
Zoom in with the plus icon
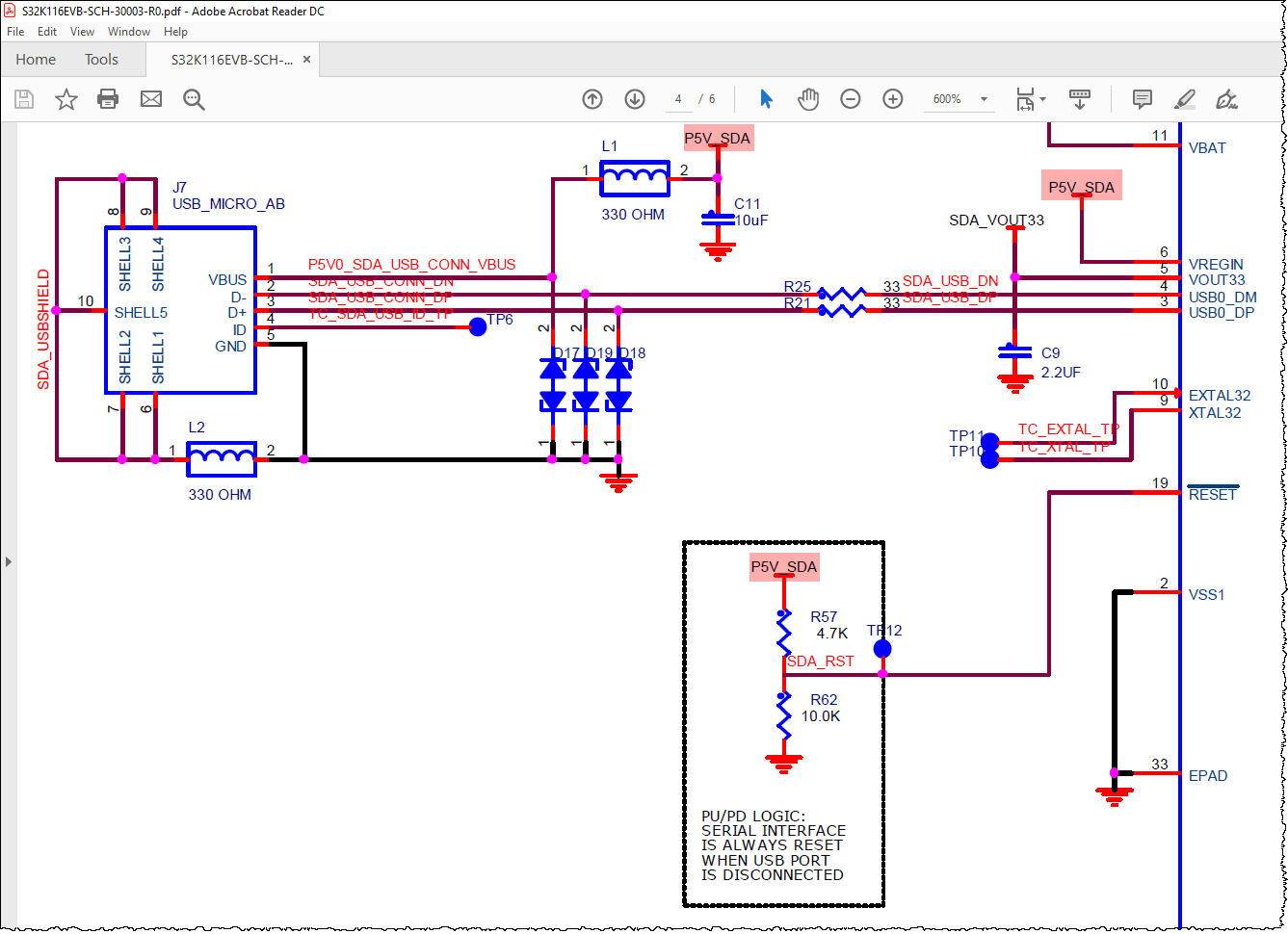[893, 99]
